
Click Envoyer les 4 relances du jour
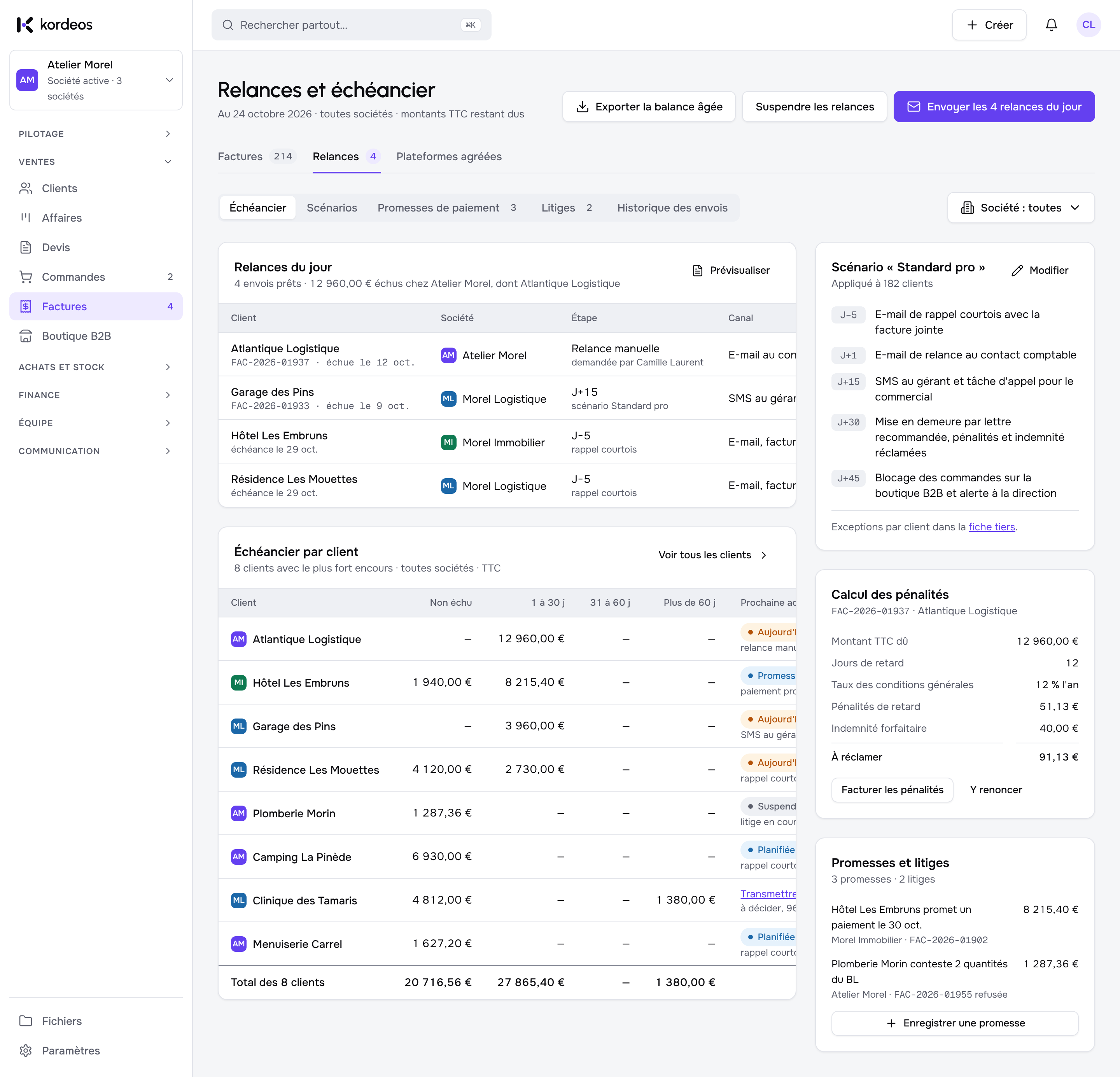[x=994, y=107]
